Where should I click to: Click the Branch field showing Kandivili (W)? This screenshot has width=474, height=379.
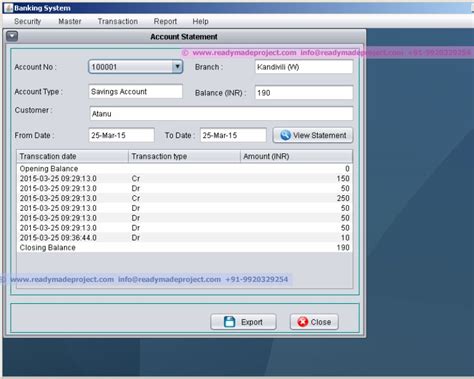[304, 67]
